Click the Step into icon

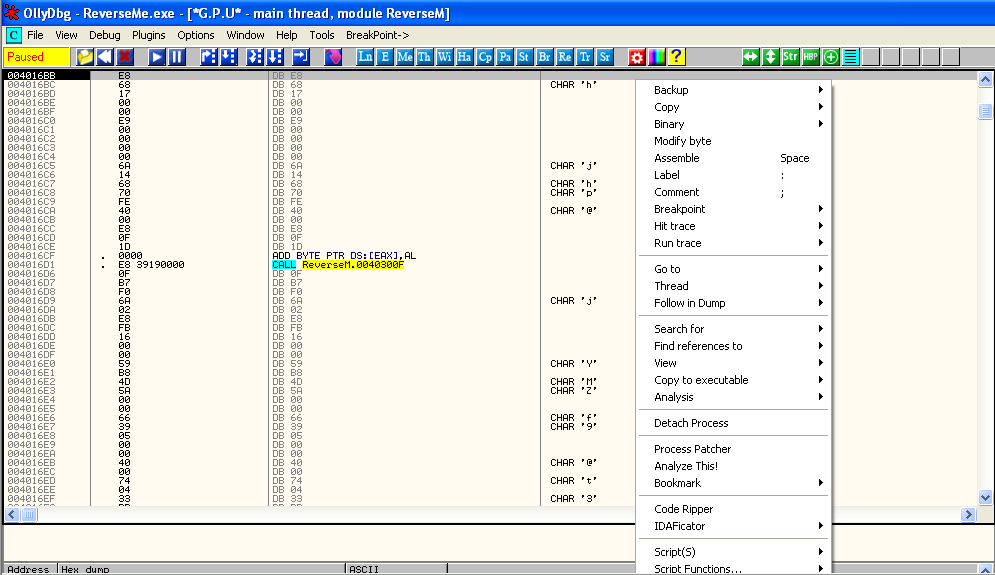[208, 57]
